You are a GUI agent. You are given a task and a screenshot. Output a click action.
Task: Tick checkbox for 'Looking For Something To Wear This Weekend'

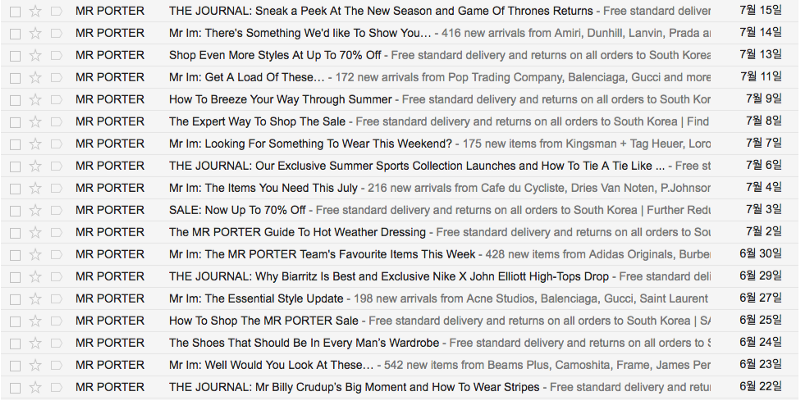(15, 144)
